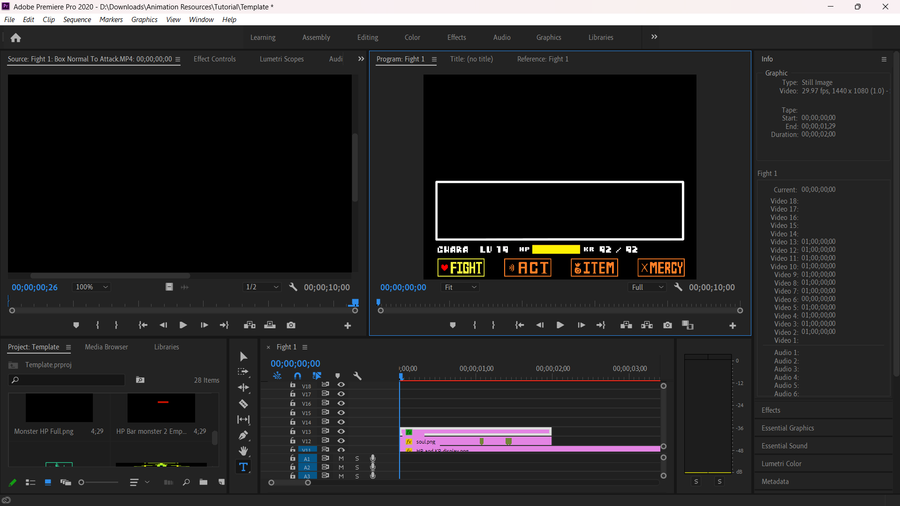Activate the Hand tool
This screenshot has width=900, height=506.
[244, 451]
